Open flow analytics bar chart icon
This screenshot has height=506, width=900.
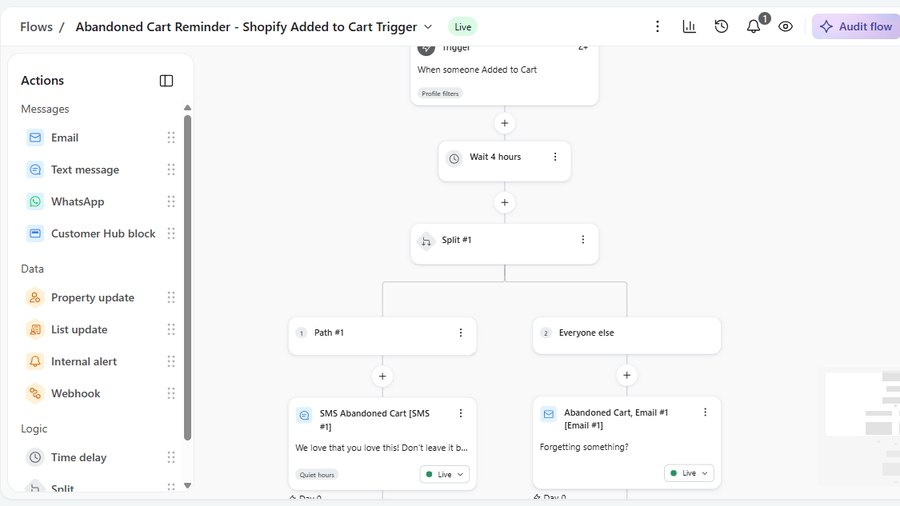click(x=689, y=26)
